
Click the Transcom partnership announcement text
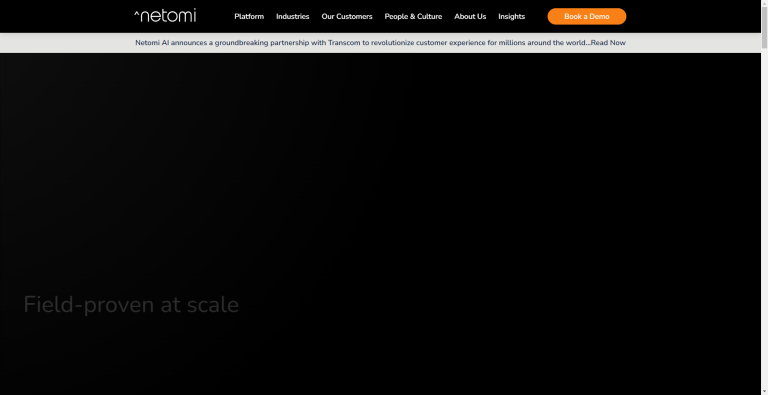point(362,43)
